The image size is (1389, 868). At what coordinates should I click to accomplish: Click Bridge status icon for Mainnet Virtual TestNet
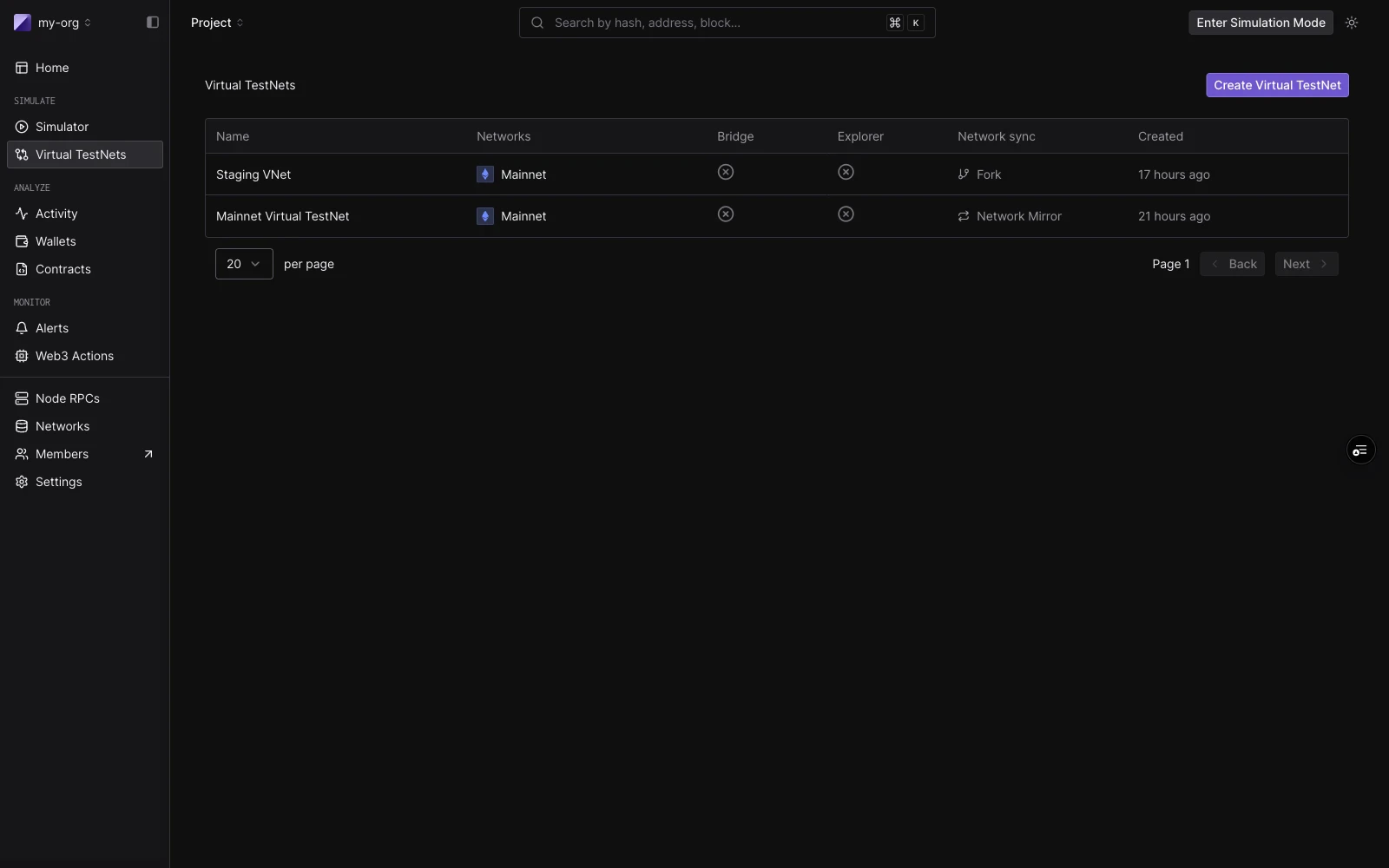coord(726,214)
